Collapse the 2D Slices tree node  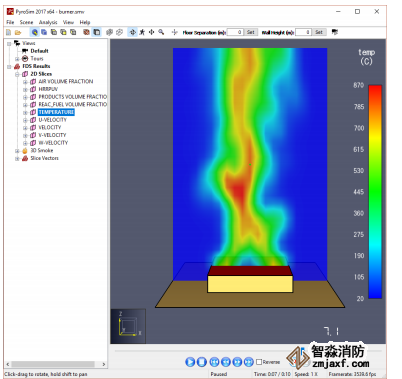coord(17,74)
